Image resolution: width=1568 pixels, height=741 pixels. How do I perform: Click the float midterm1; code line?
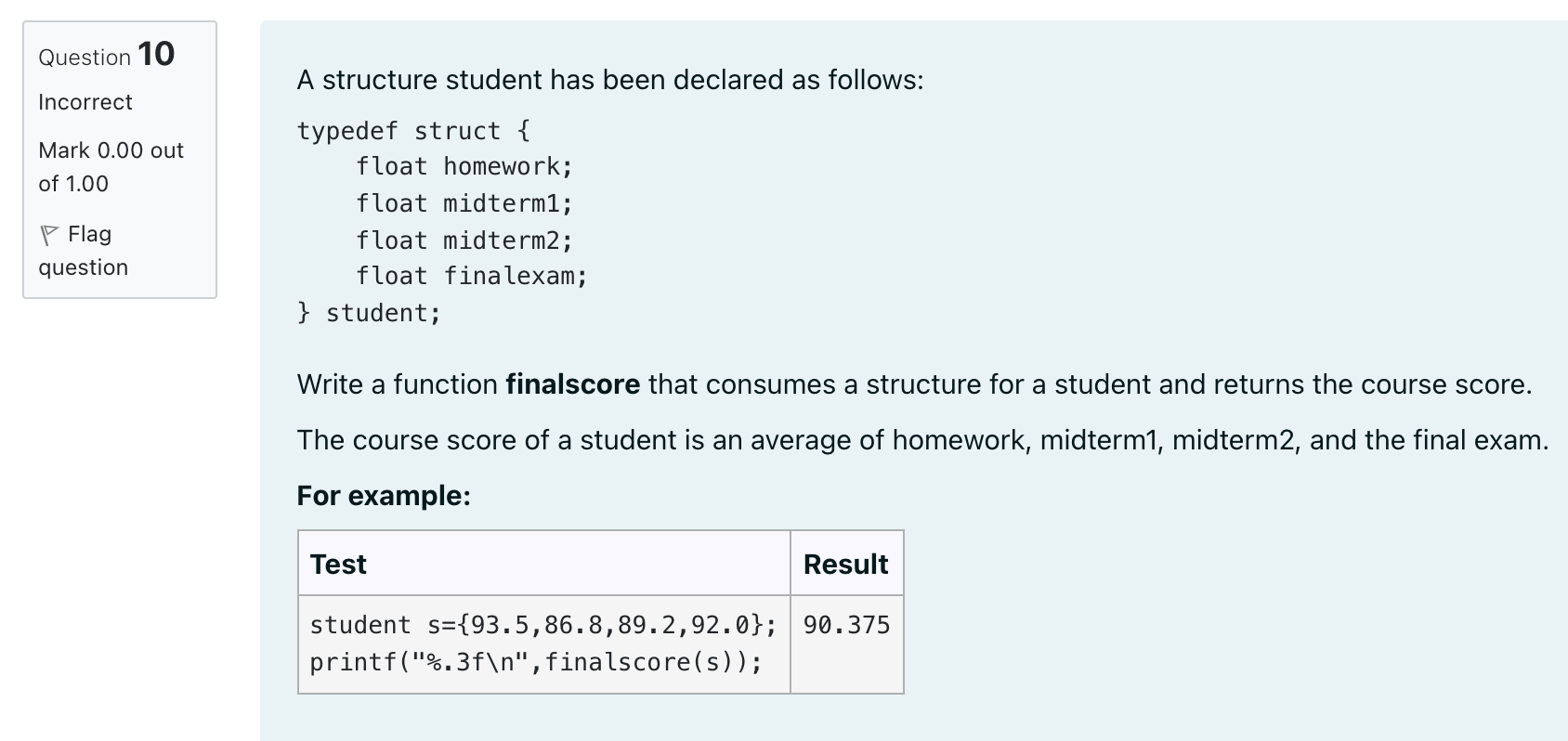click(x=464, y=203)
